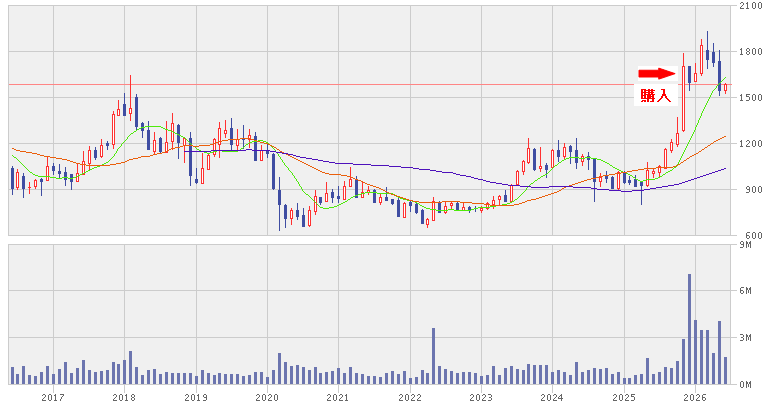Viewport: 766px width, 404px height.
Task: Click the 2024 year label
Action: [x=553, y=397]
